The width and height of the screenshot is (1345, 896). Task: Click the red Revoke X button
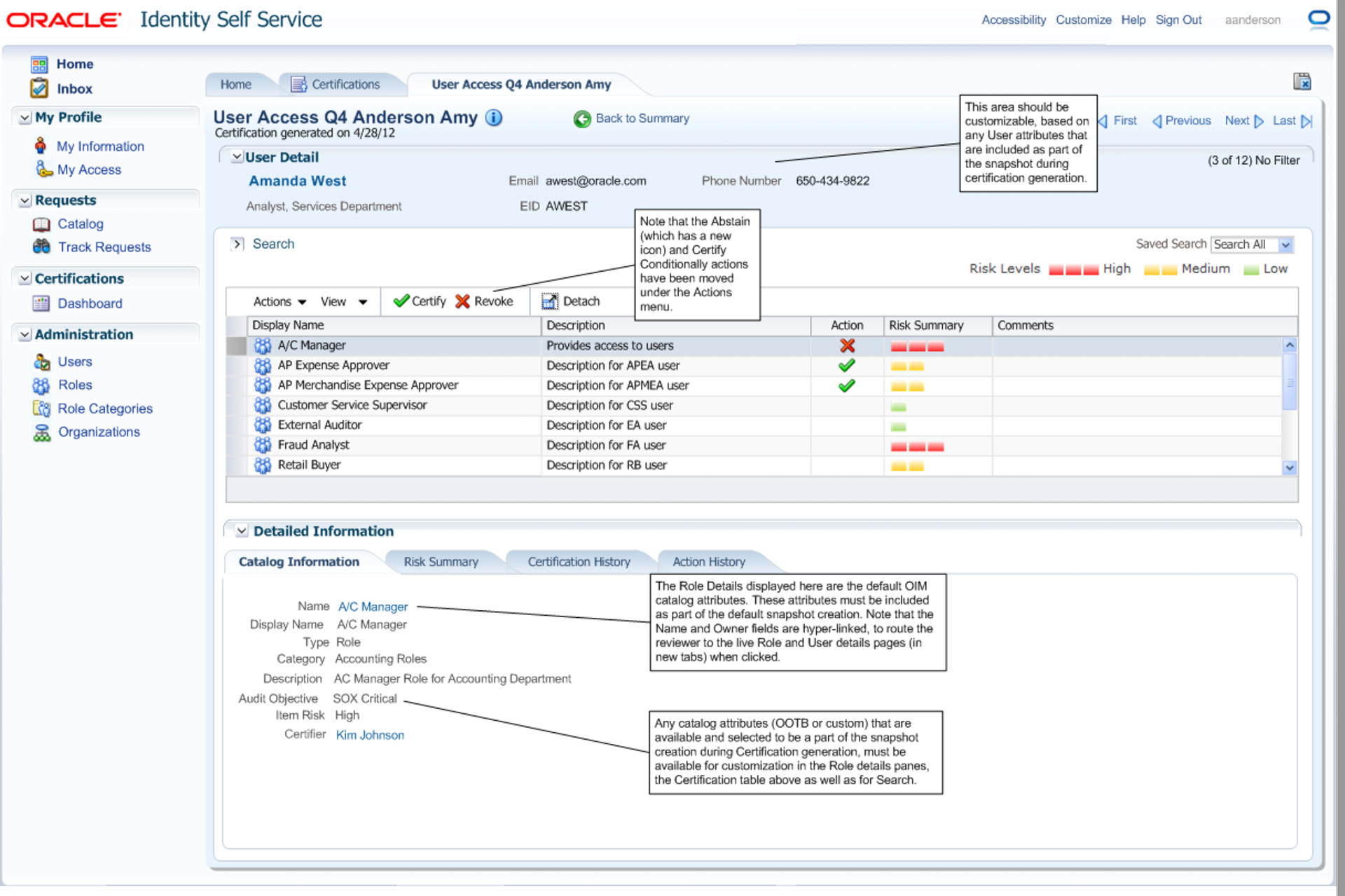484,301
